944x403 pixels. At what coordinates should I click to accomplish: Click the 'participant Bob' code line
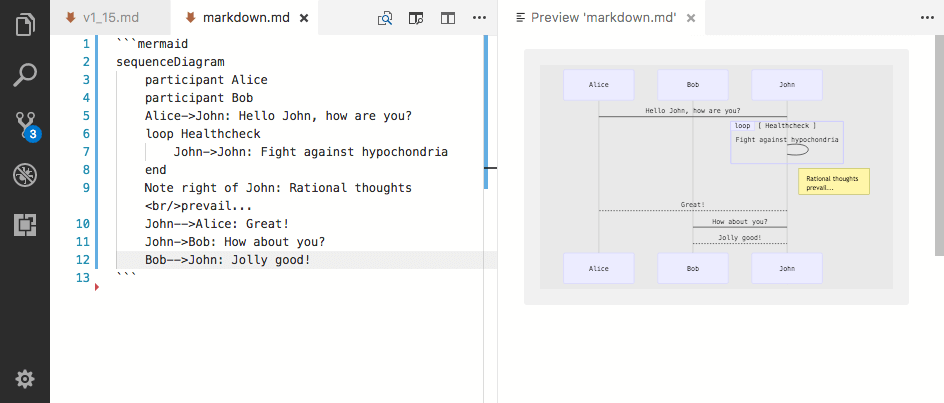point(199,98)
